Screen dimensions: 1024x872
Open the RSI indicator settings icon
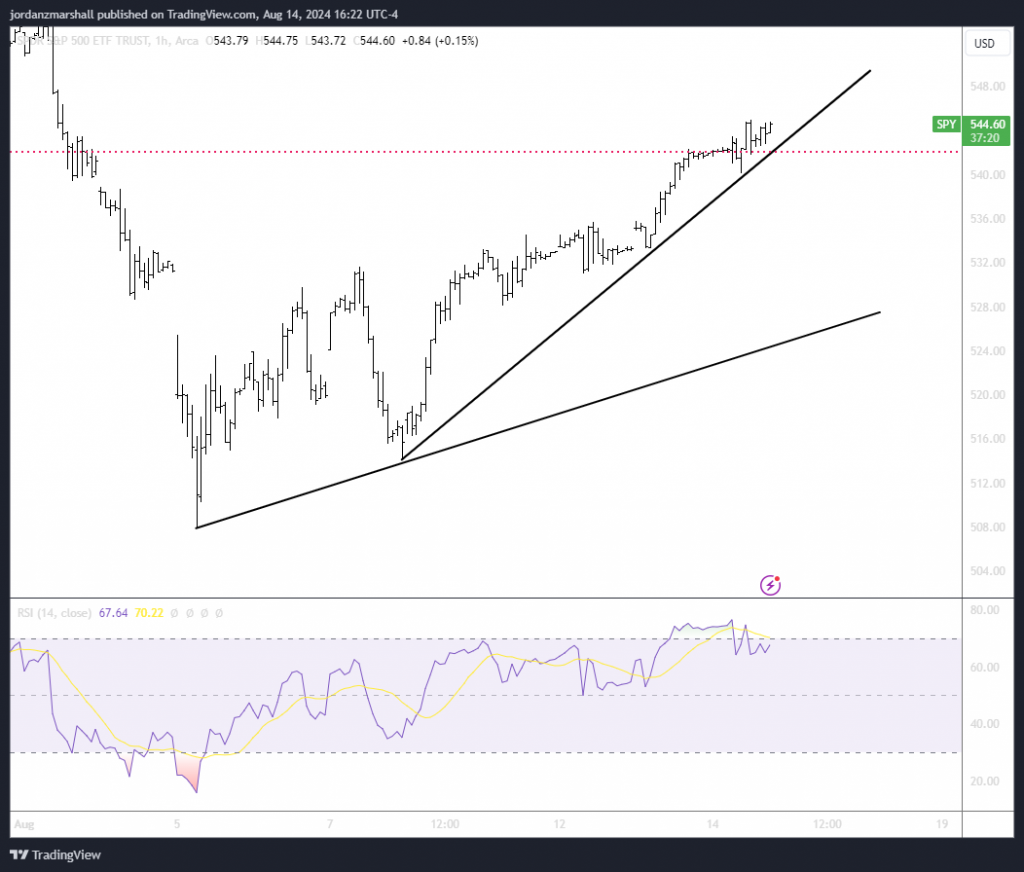point(189,612)
